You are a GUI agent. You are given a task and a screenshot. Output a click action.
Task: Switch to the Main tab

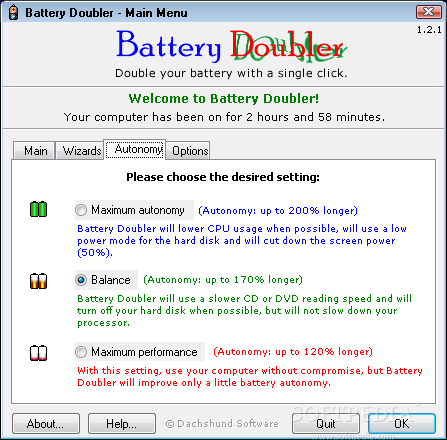pos(34,151)
